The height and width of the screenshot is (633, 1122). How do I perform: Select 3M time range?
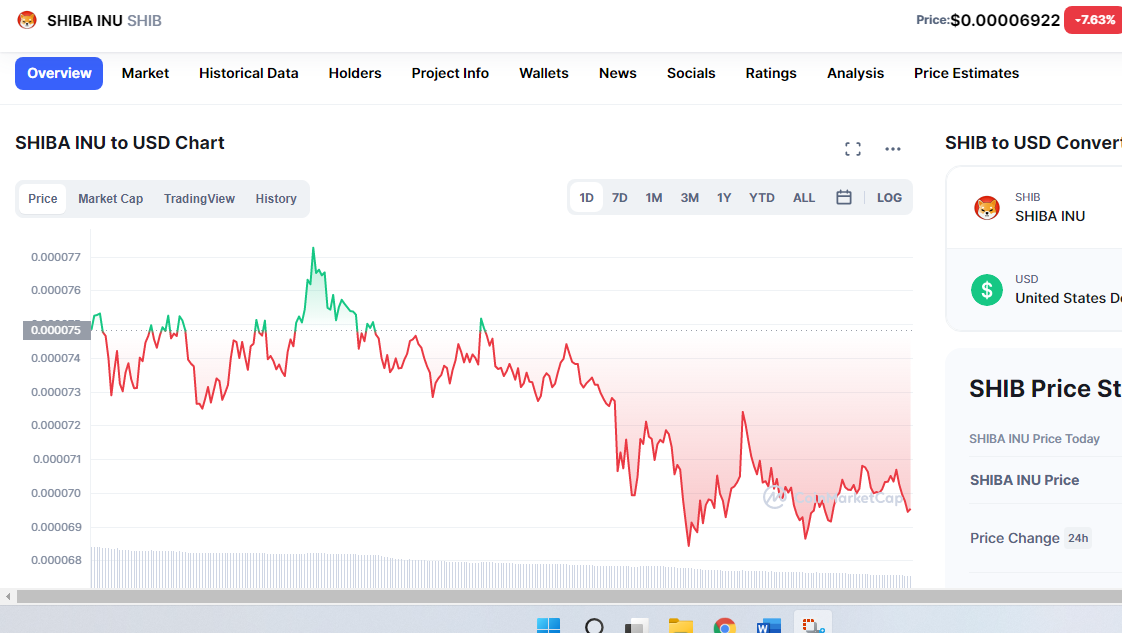tap(689, 197)
